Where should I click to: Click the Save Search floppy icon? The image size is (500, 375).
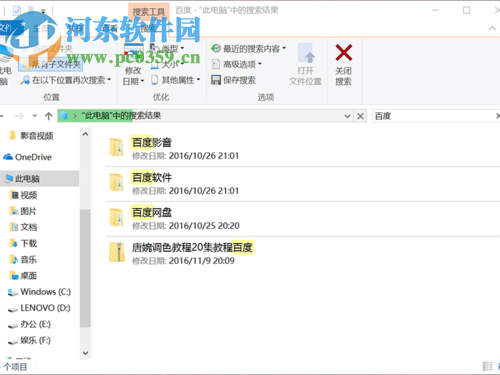[216, 80]
